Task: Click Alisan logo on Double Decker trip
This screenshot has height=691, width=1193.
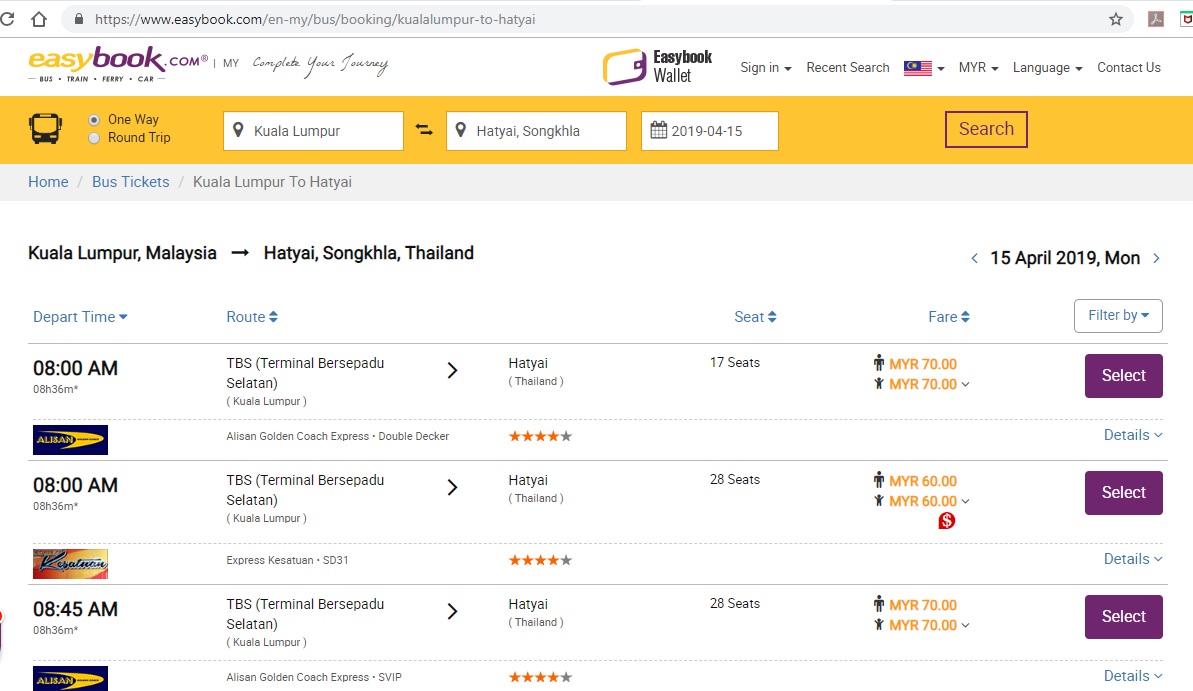Action: (x=70, y=440)
